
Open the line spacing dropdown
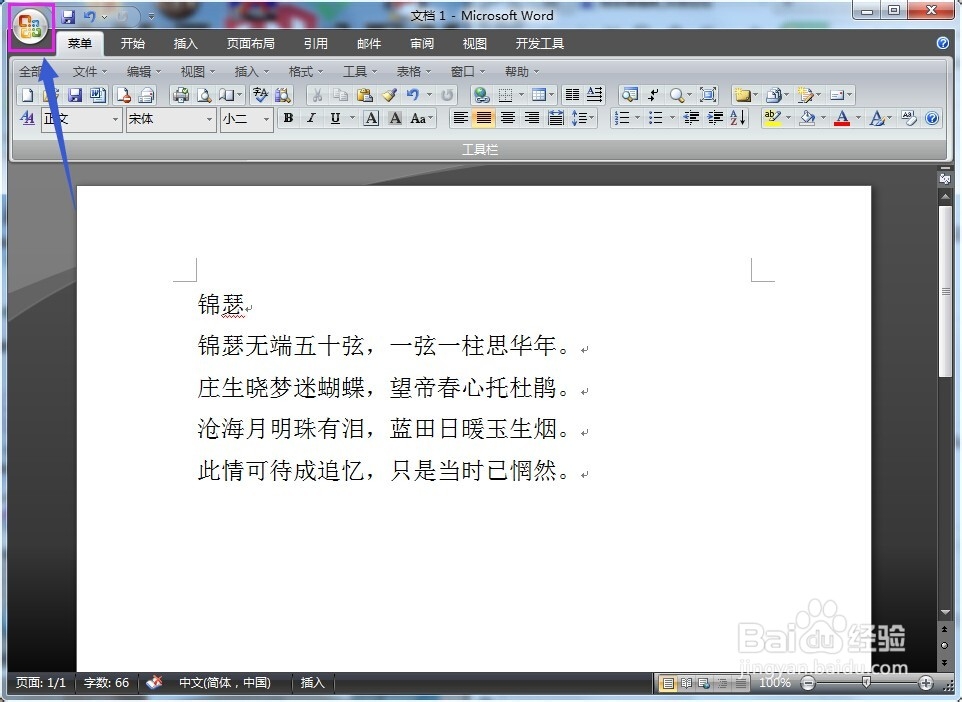coord(582,118)
